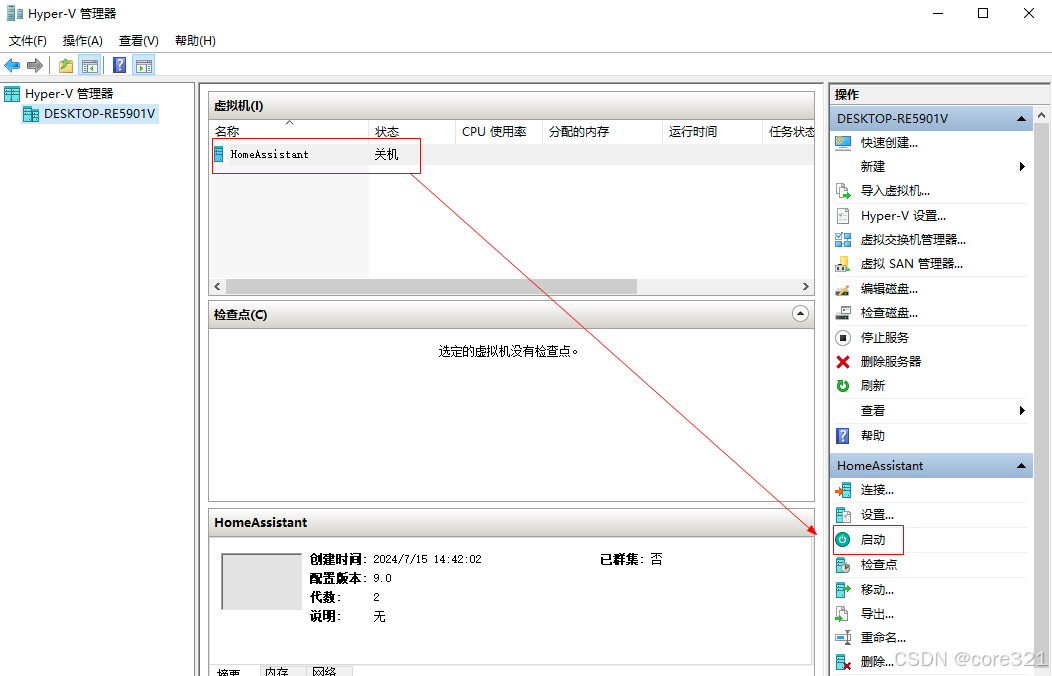
Task: Select the HomeAssistant virtual machine row
Action: 513,154
